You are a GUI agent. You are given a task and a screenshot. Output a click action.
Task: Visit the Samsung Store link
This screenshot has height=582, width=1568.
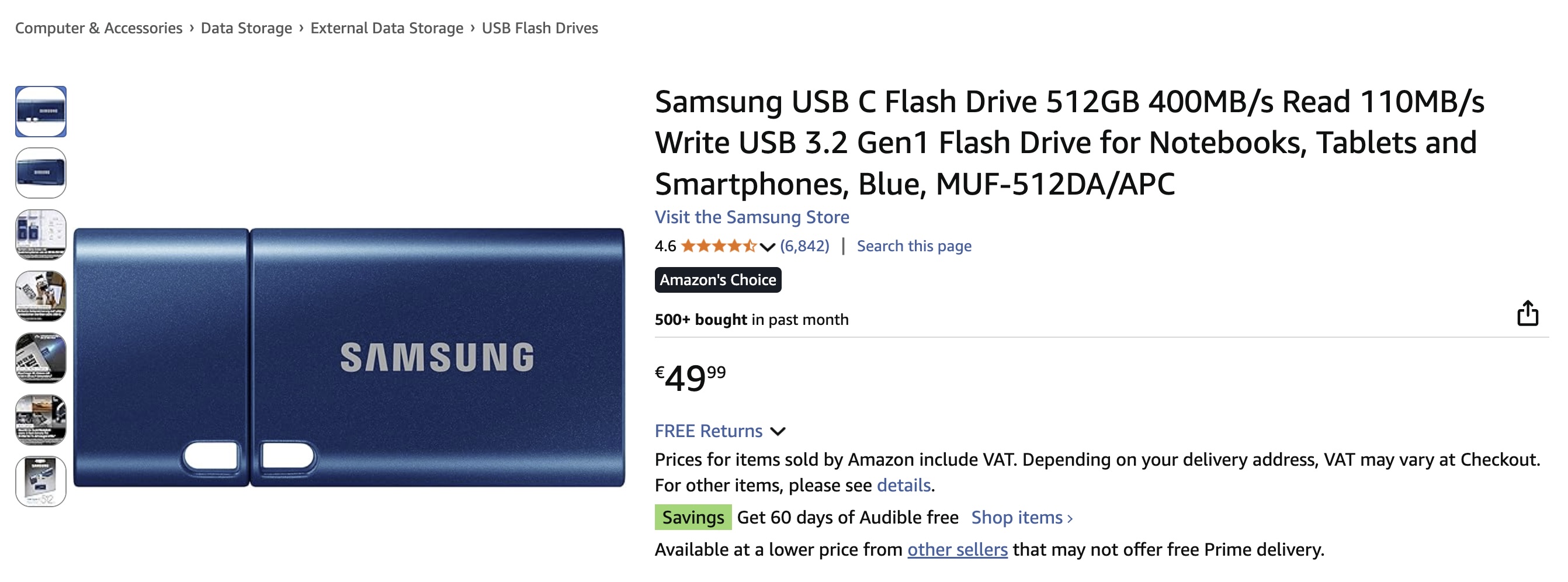tap(752, 217)
